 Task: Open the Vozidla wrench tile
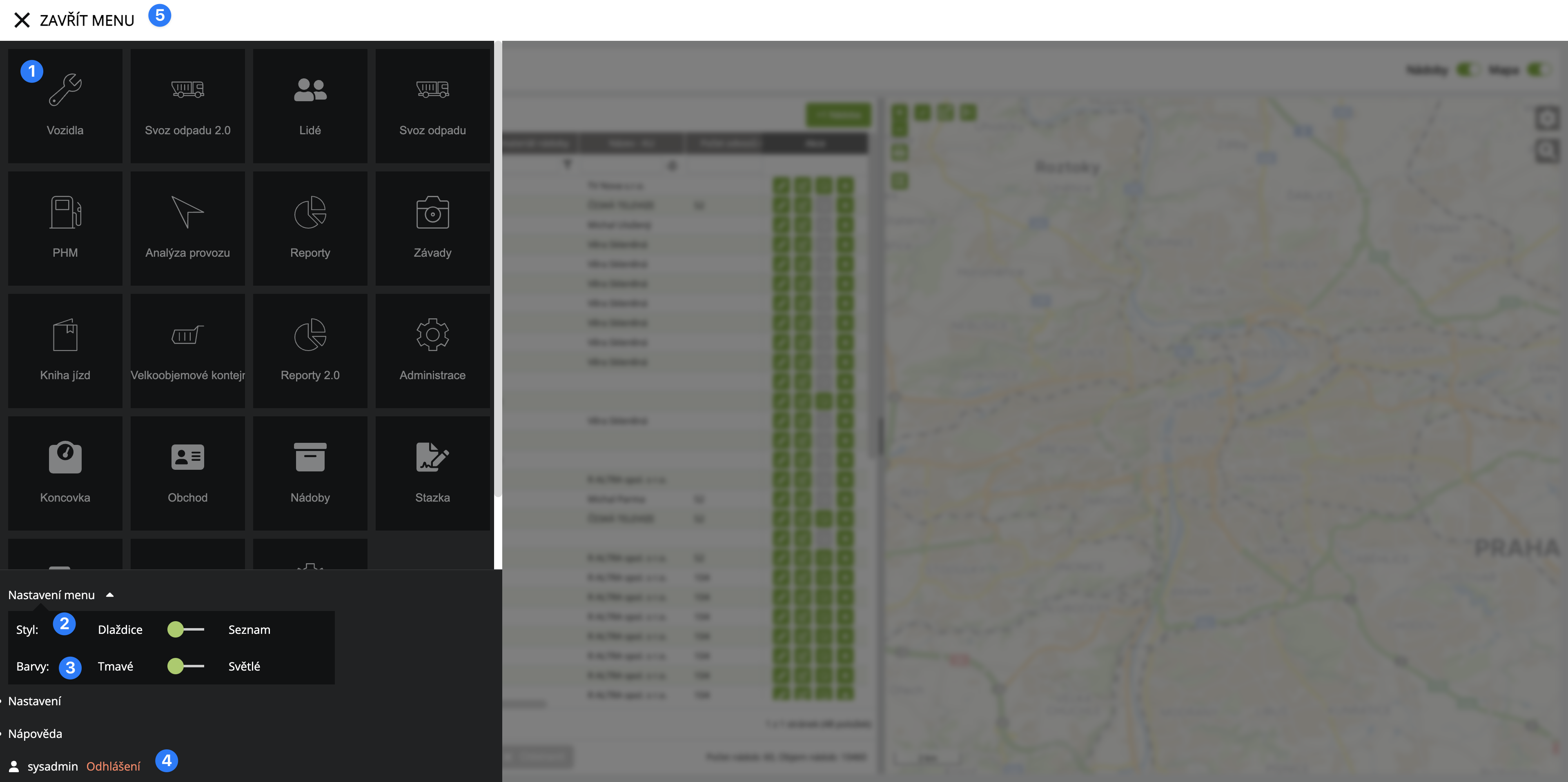65,105
